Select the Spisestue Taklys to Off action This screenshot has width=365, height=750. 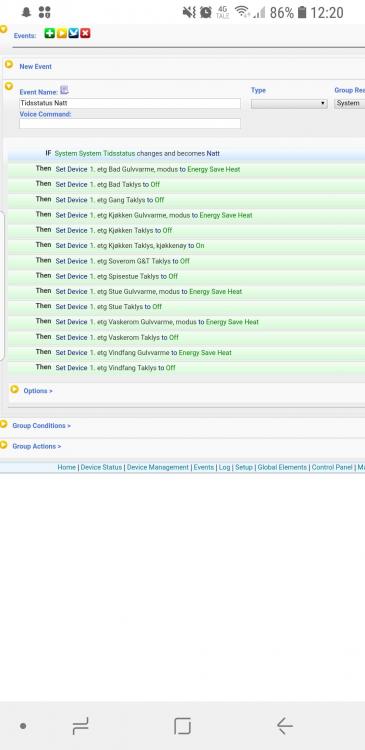186,276
